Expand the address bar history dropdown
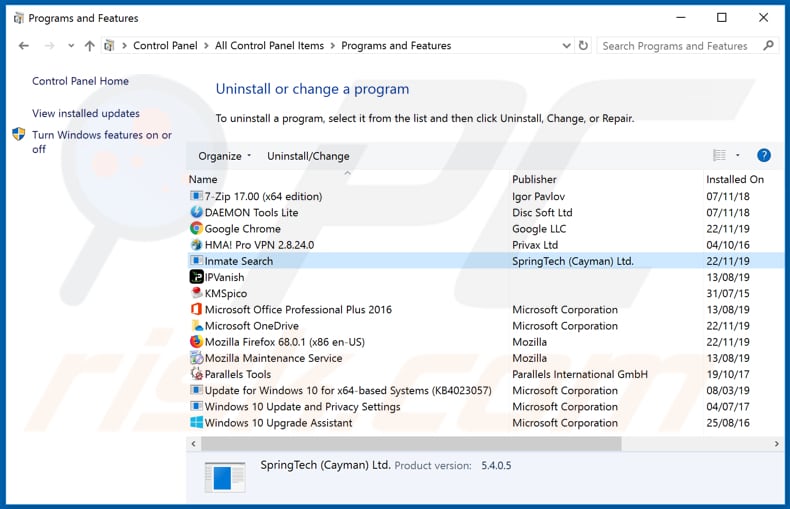This screenshot has height=509, width=790. point(566,46)
